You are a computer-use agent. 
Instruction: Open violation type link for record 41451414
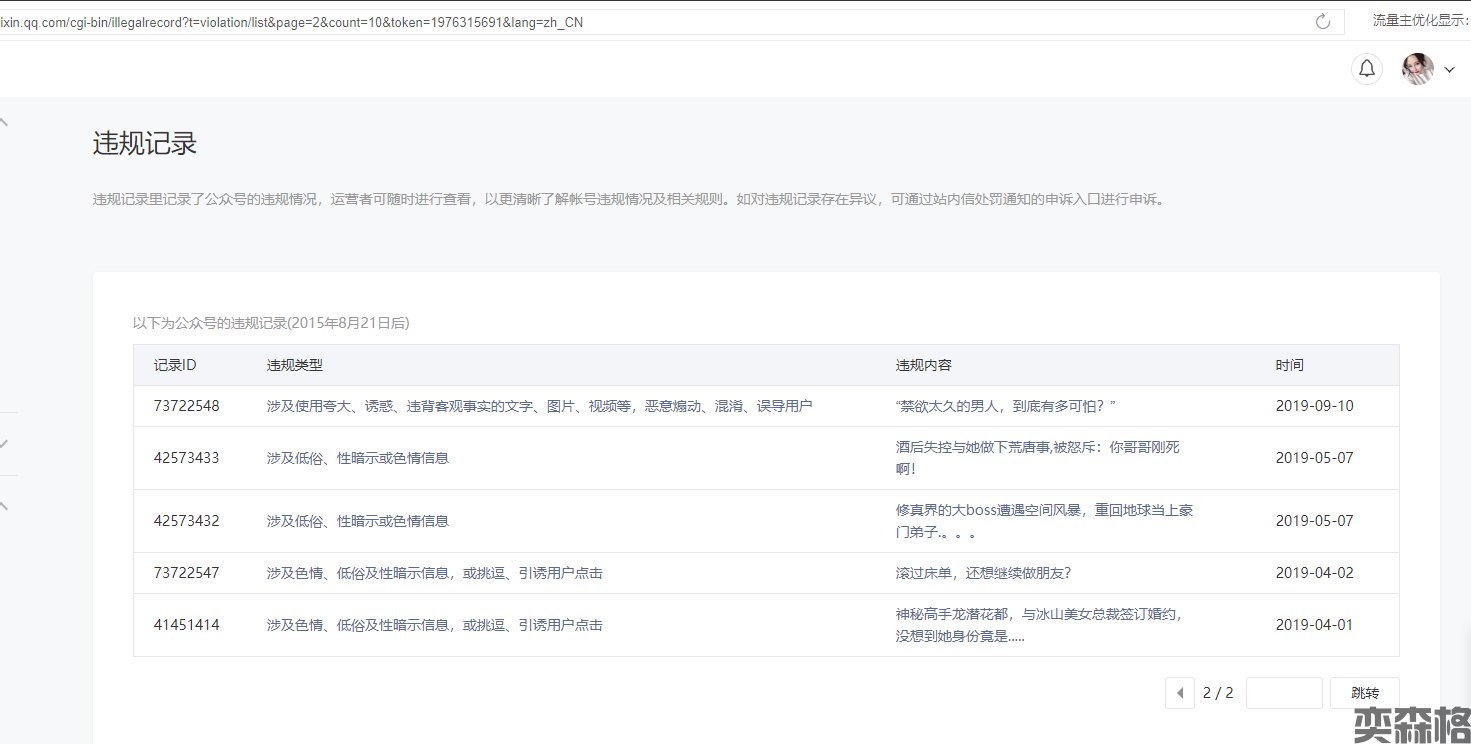(434, 625)
